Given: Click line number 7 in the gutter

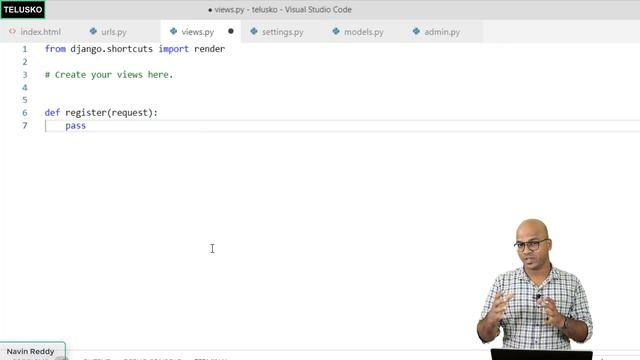Looking at the screenshot, I should 25,125.
